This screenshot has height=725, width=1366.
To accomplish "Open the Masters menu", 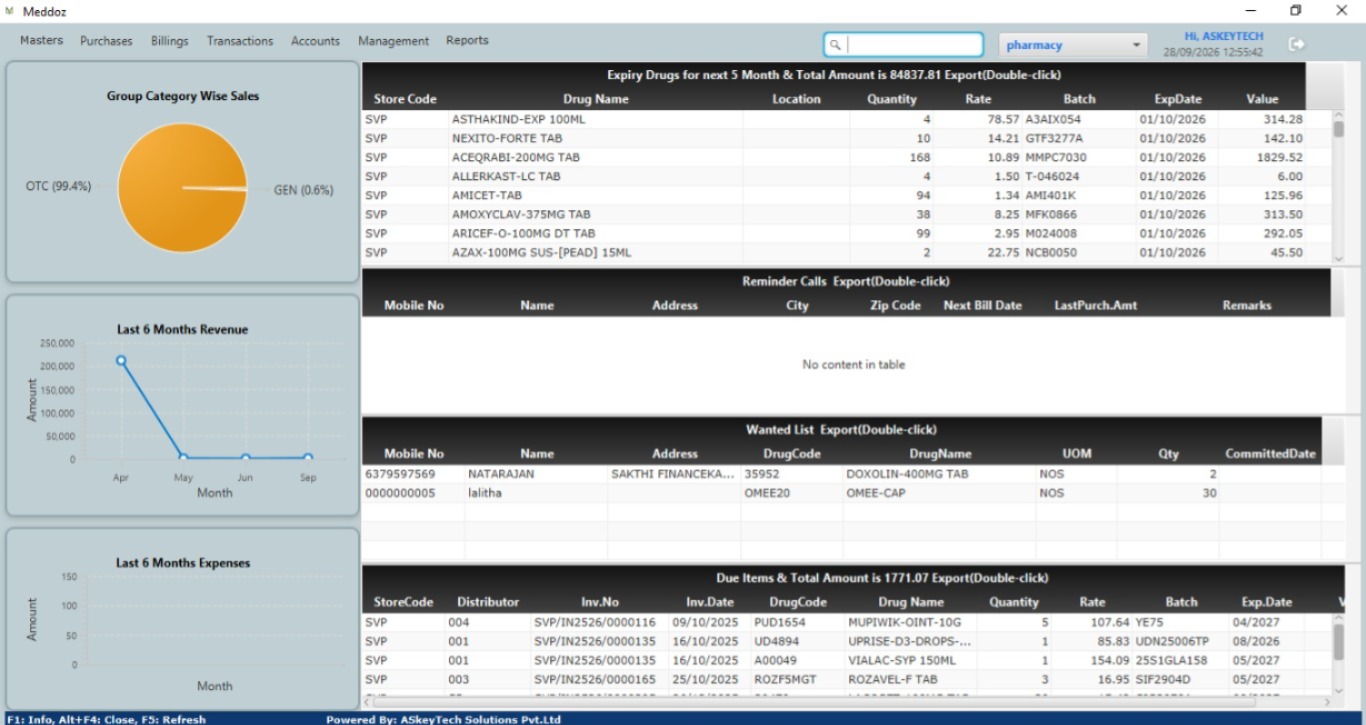I will [41, 41].
